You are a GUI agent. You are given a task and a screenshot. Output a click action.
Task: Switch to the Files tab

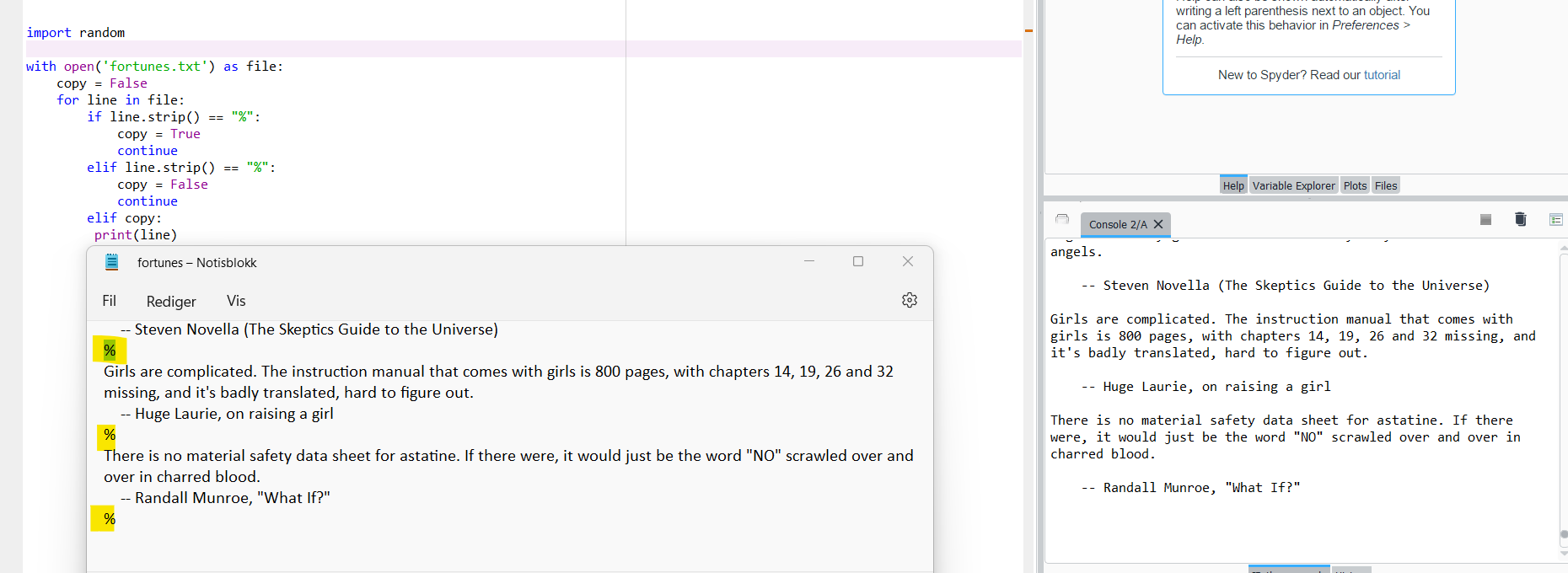[x=1385, y=185]
